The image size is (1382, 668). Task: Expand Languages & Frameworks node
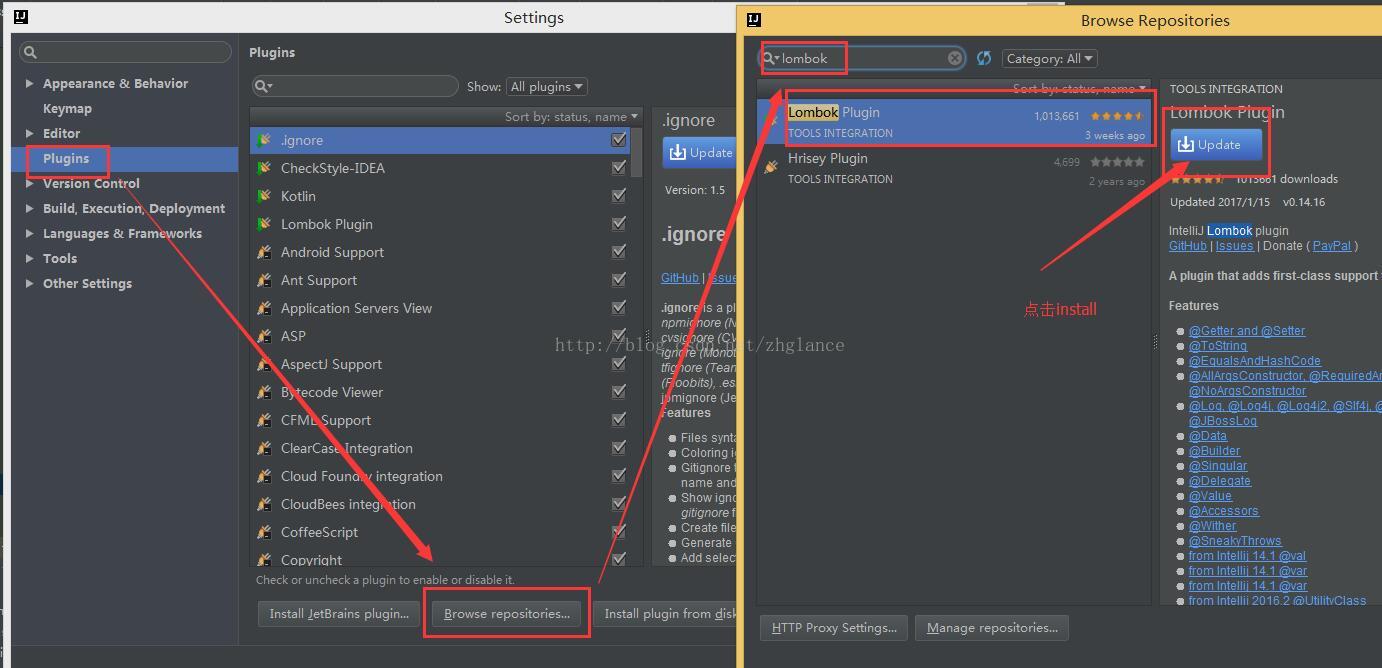29,233
